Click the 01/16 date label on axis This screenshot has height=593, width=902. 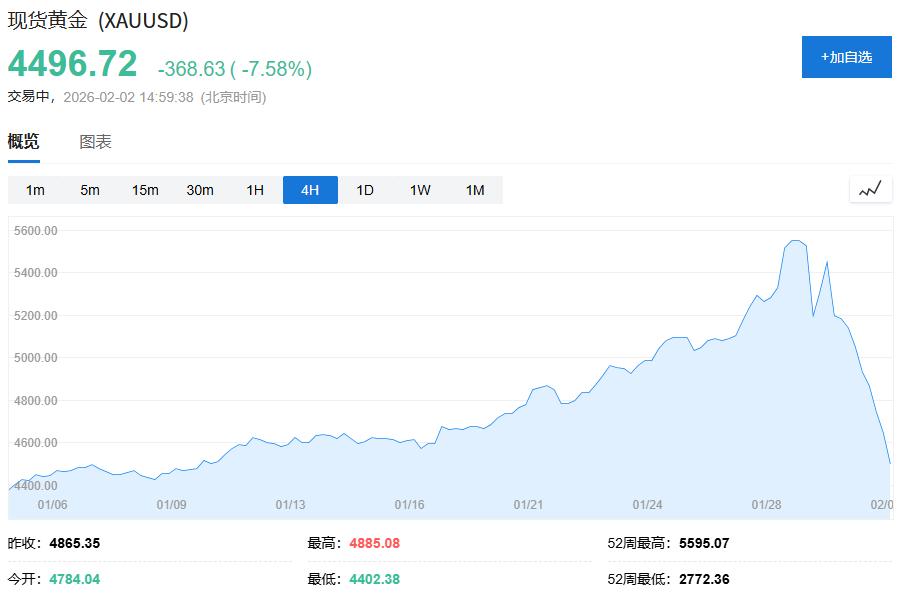410,505
